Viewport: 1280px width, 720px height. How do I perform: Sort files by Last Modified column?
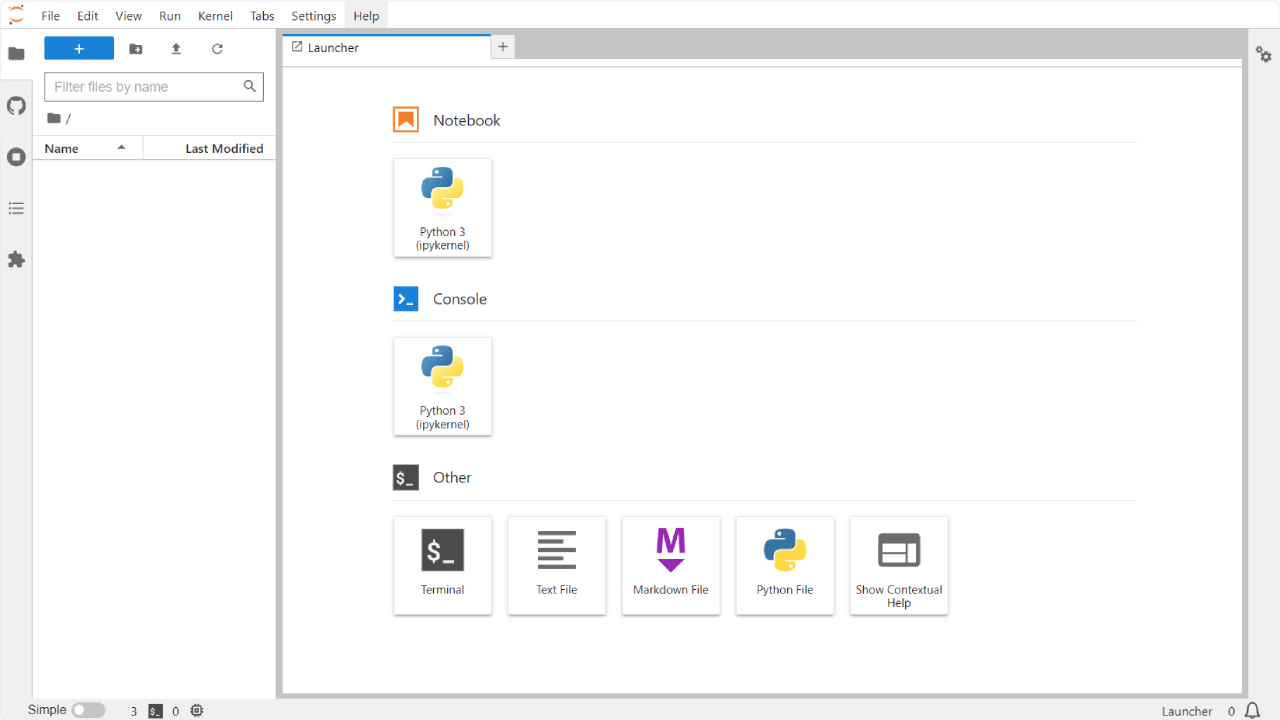coord(224,148)
